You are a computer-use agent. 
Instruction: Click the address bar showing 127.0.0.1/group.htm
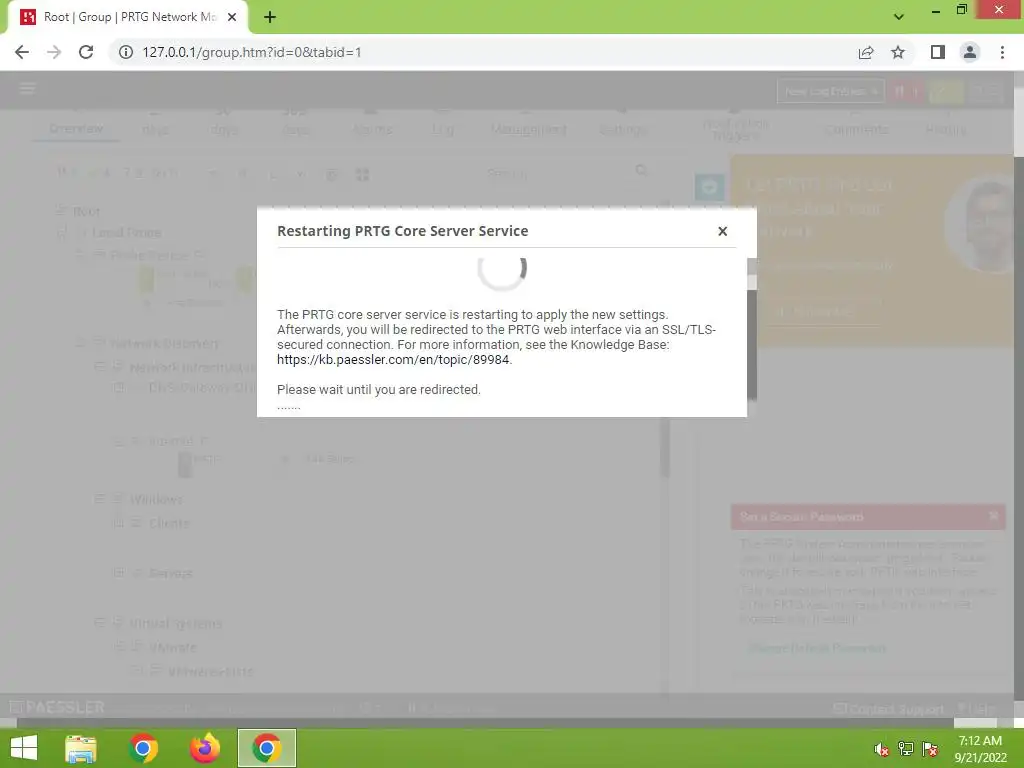click(483, 52)
